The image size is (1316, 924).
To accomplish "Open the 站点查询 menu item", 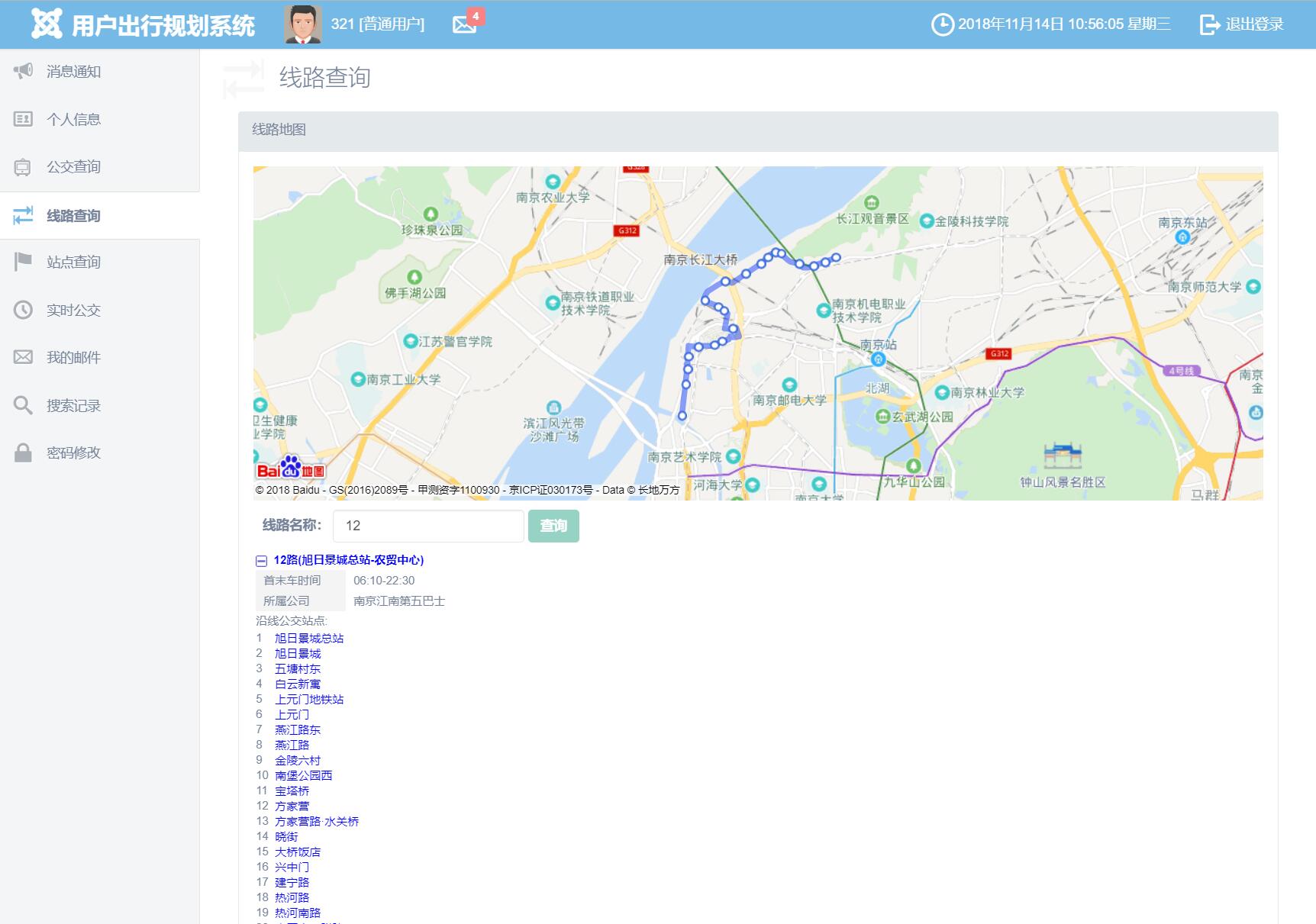I will (73, 262).
